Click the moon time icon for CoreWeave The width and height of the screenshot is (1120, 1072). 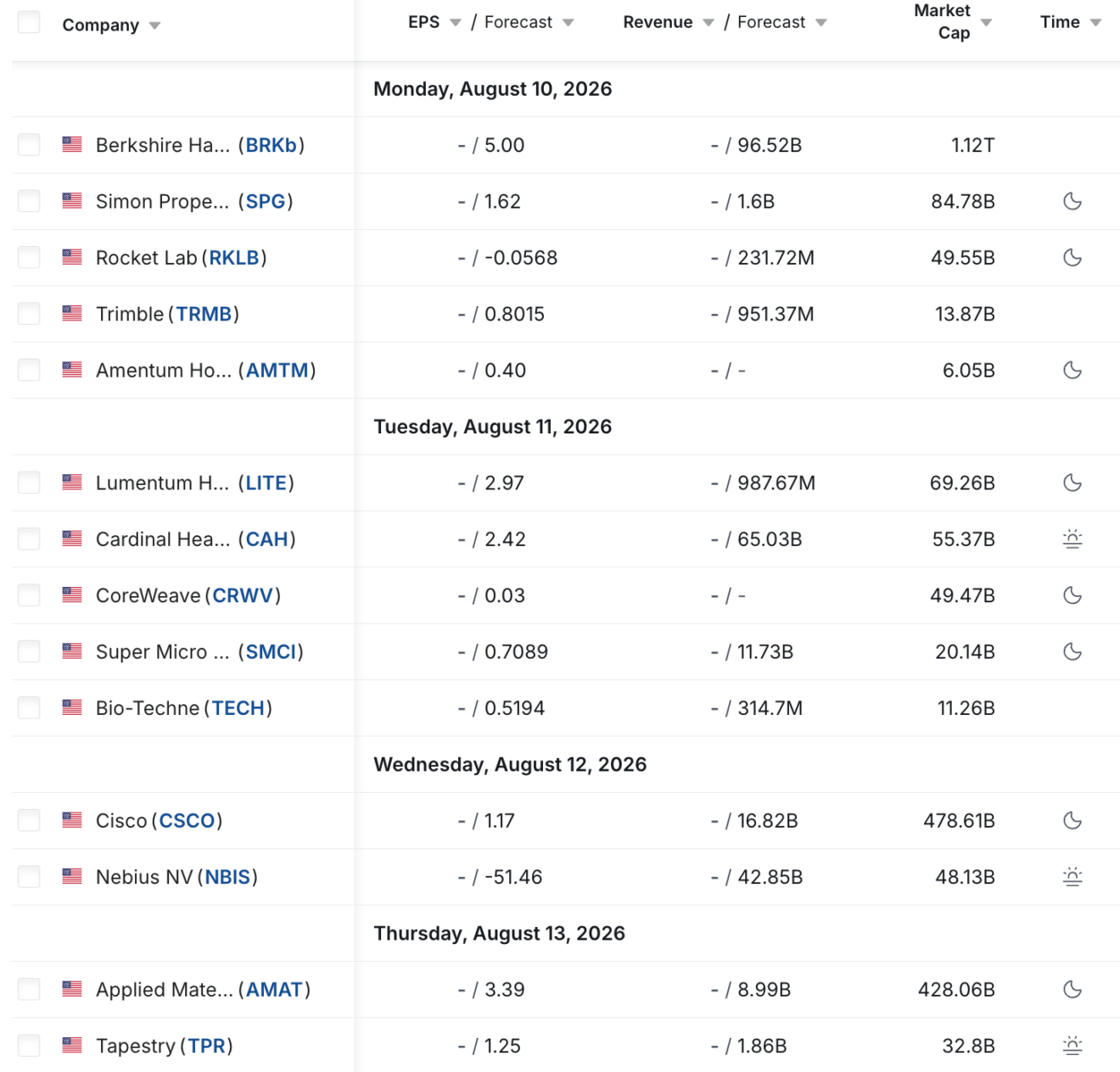coord(1072,595)
